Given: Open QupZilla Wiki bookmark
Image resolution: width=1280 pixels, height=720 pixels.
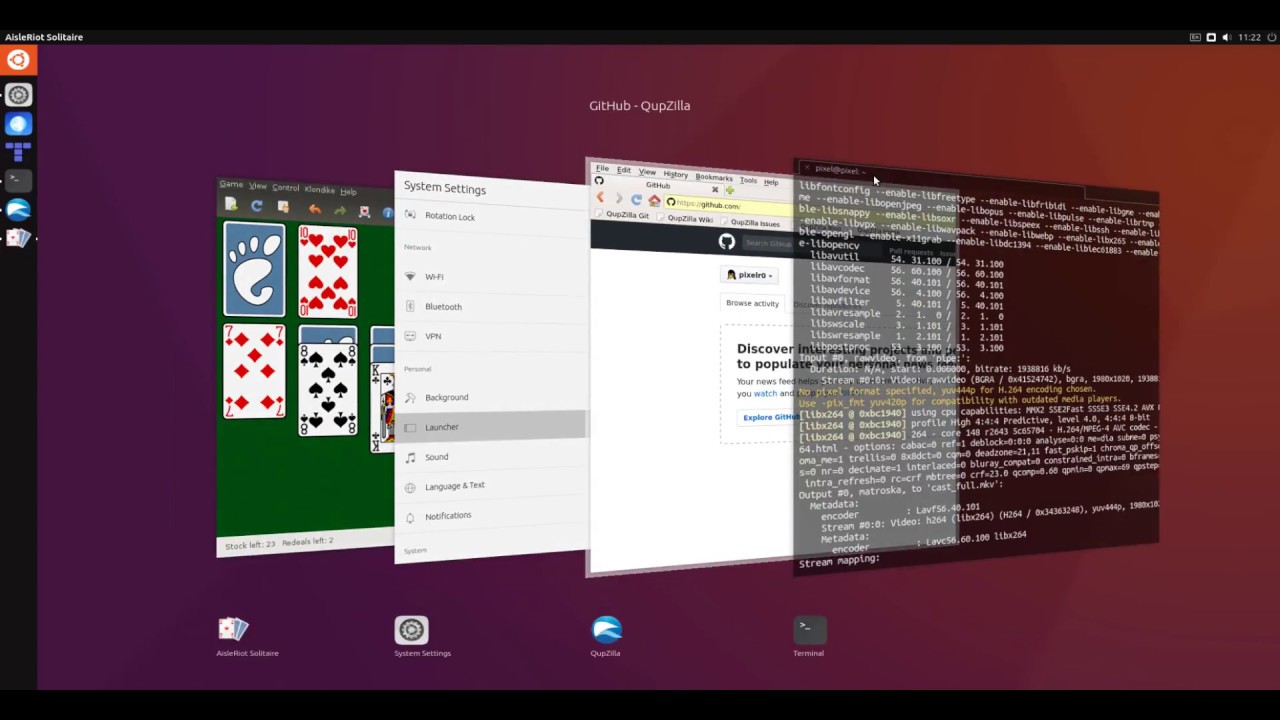Looking at the screenshot, I should pos(686,219).
